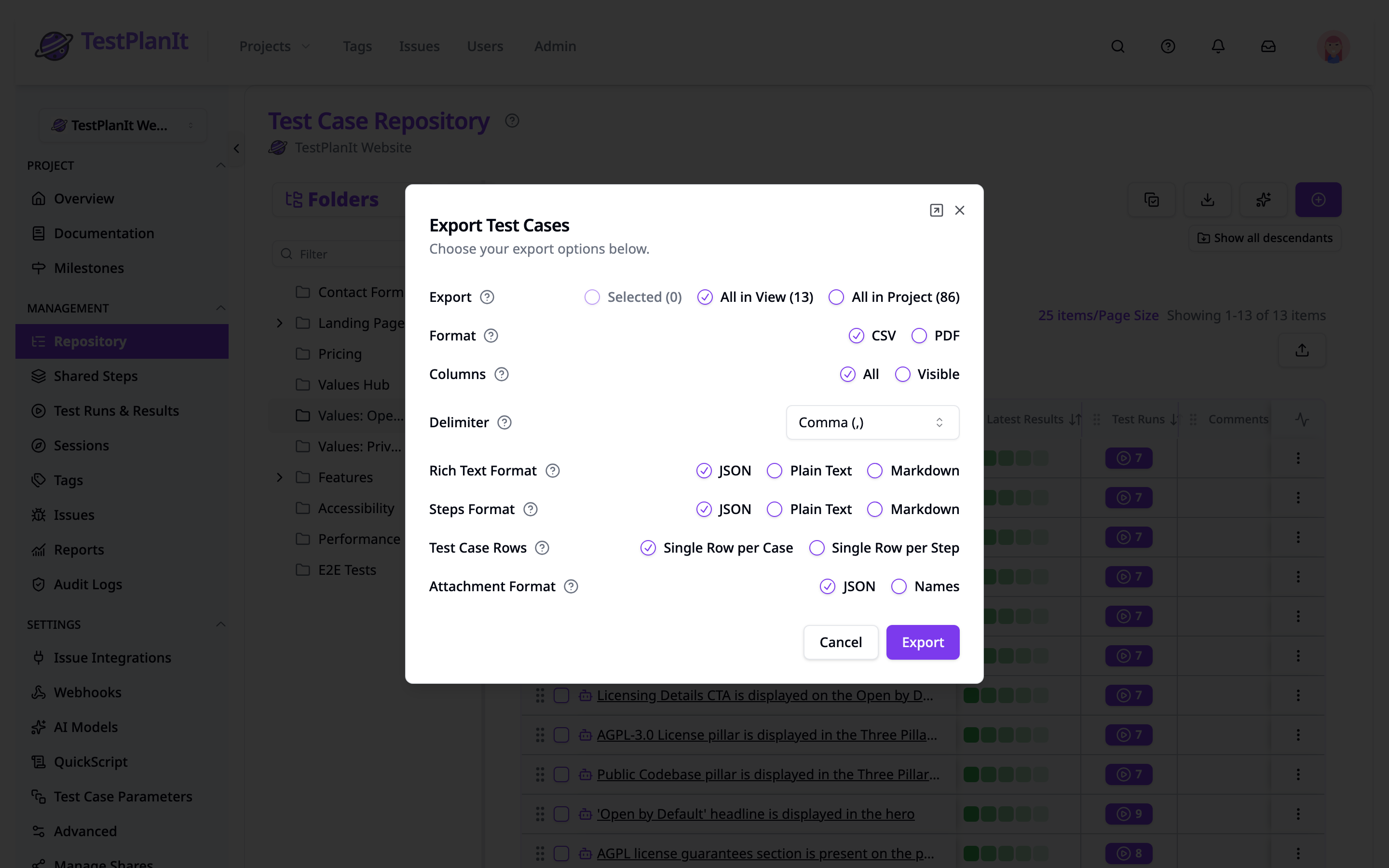Screen dimensions: 1389x868
Task: Click the help icon next to Format label
Action: click(491, 335)
